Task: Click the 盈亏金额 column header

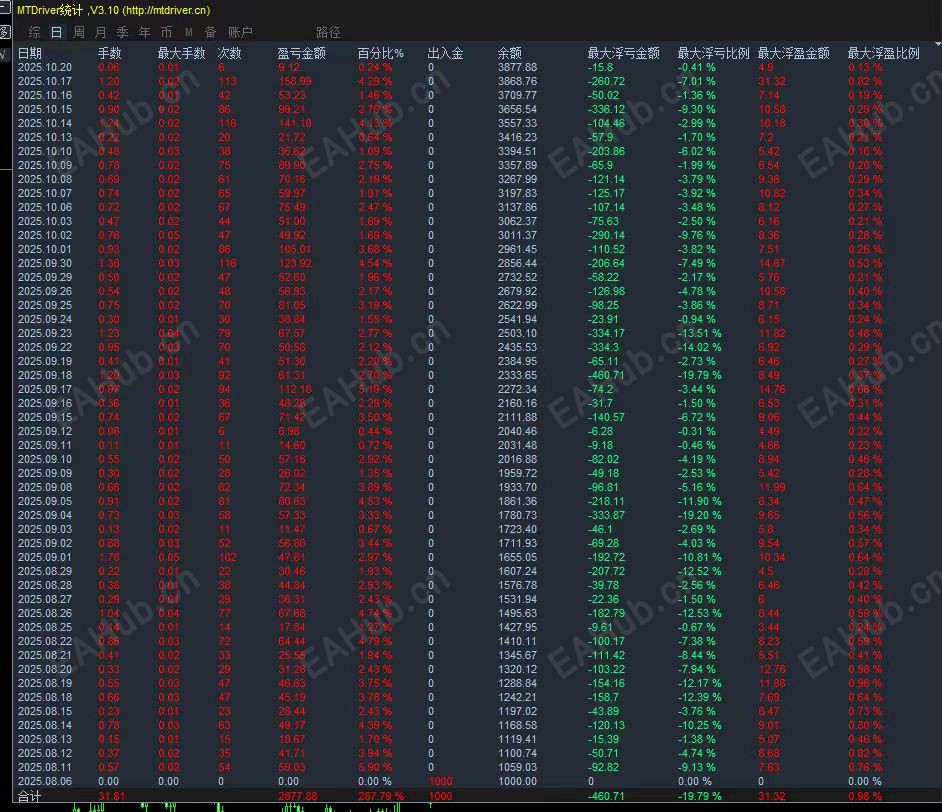Action: 302,53
